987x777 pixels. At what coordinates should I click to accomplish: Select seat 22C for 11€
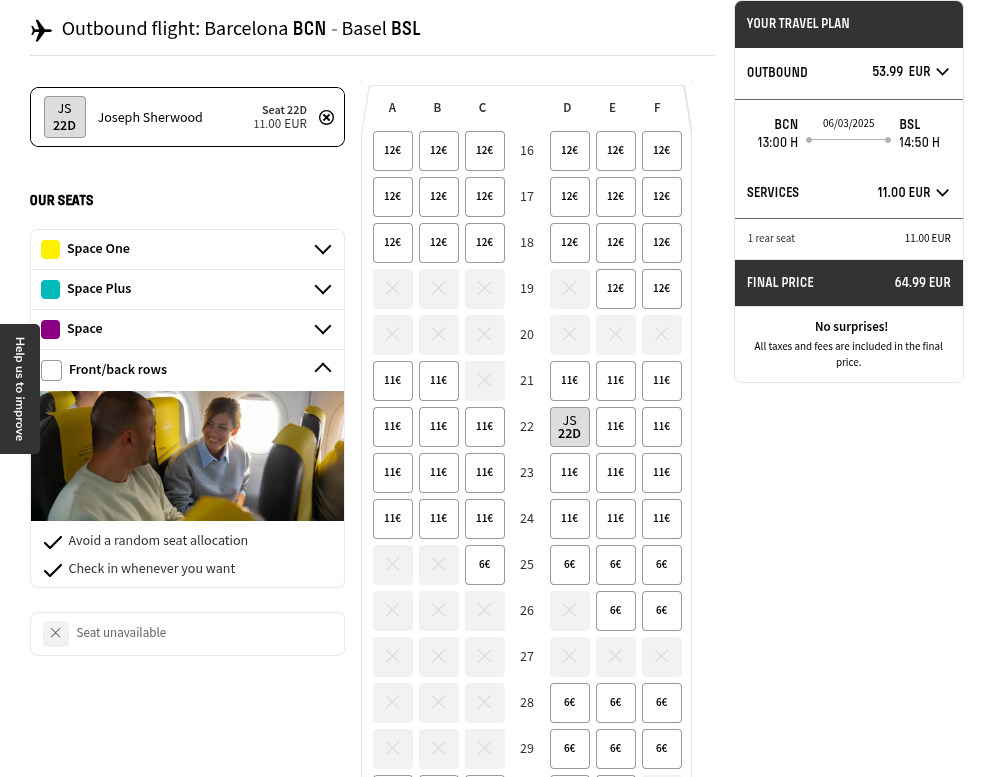coord(485,427)
